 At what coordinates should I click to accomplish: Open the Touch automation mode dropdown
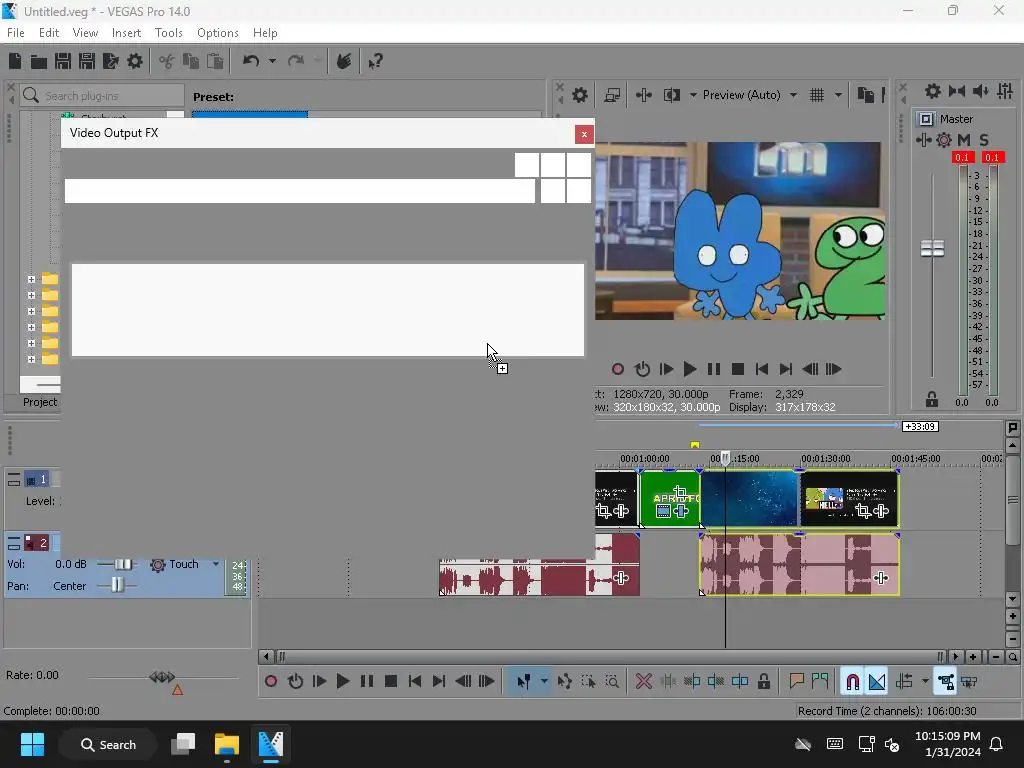point(216,564)
